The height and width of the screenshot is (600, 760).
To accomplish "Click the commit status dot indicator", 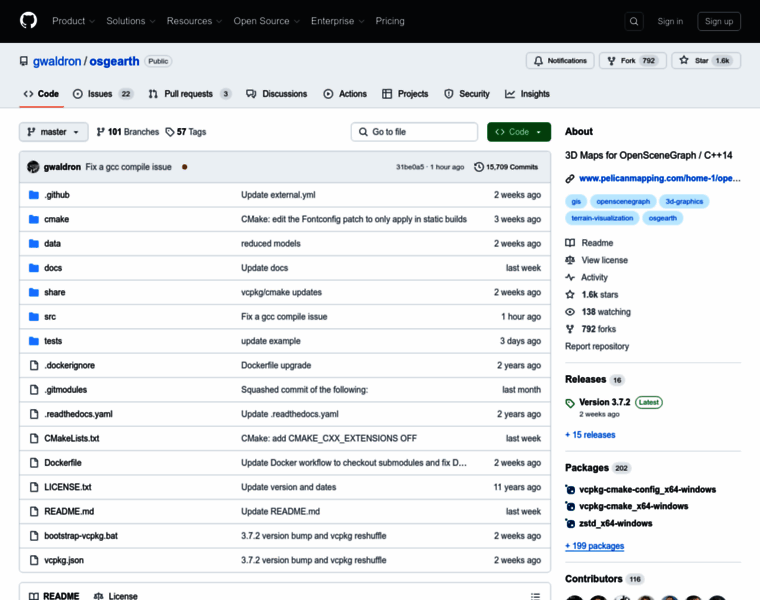I will [x=185, y=167].
